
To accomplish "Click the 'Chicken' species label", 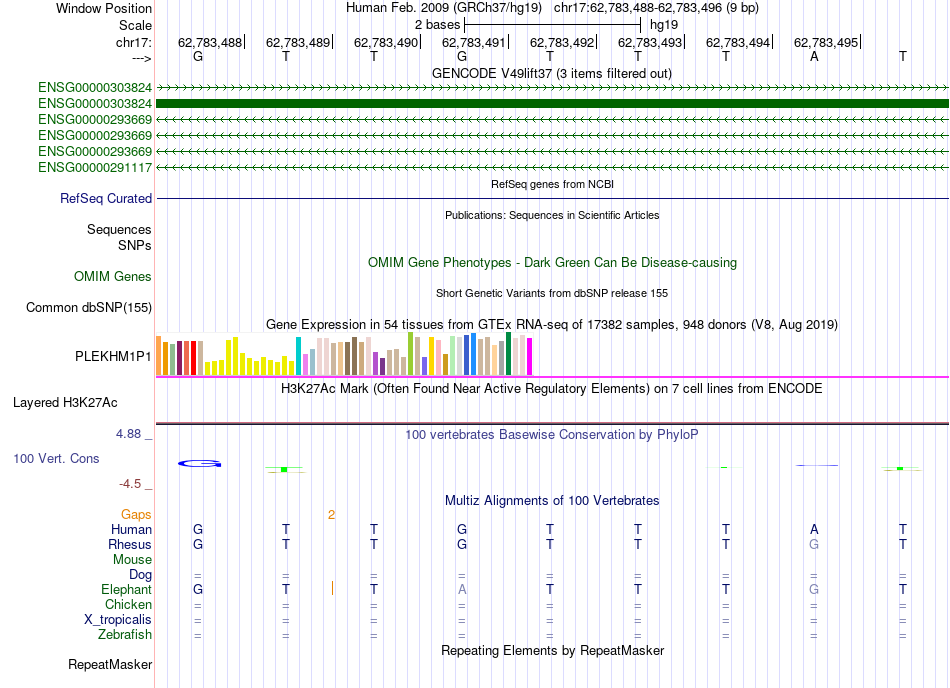I will click(x=128, y=604).
